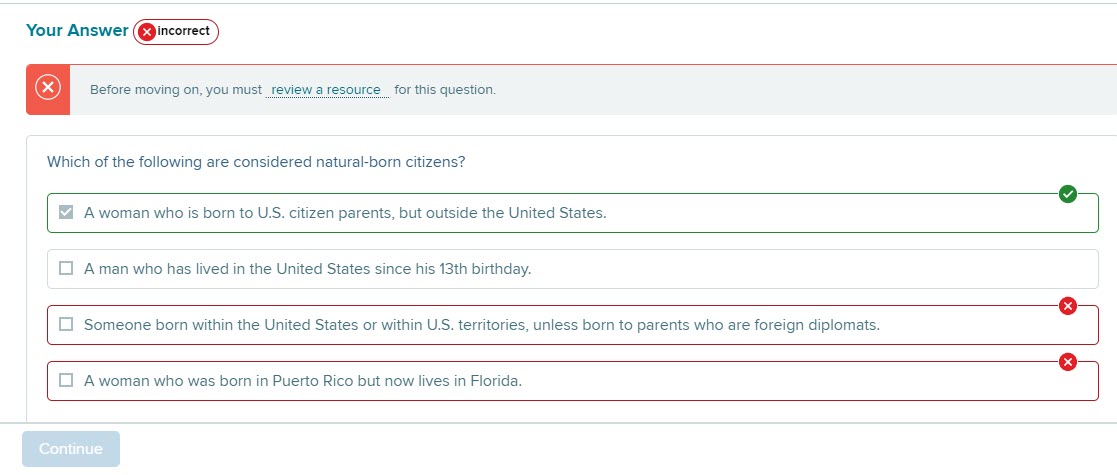Screen dimensions: 1117x475
Task: Click the white circled X alert icon
Action: tap(48, 88)
